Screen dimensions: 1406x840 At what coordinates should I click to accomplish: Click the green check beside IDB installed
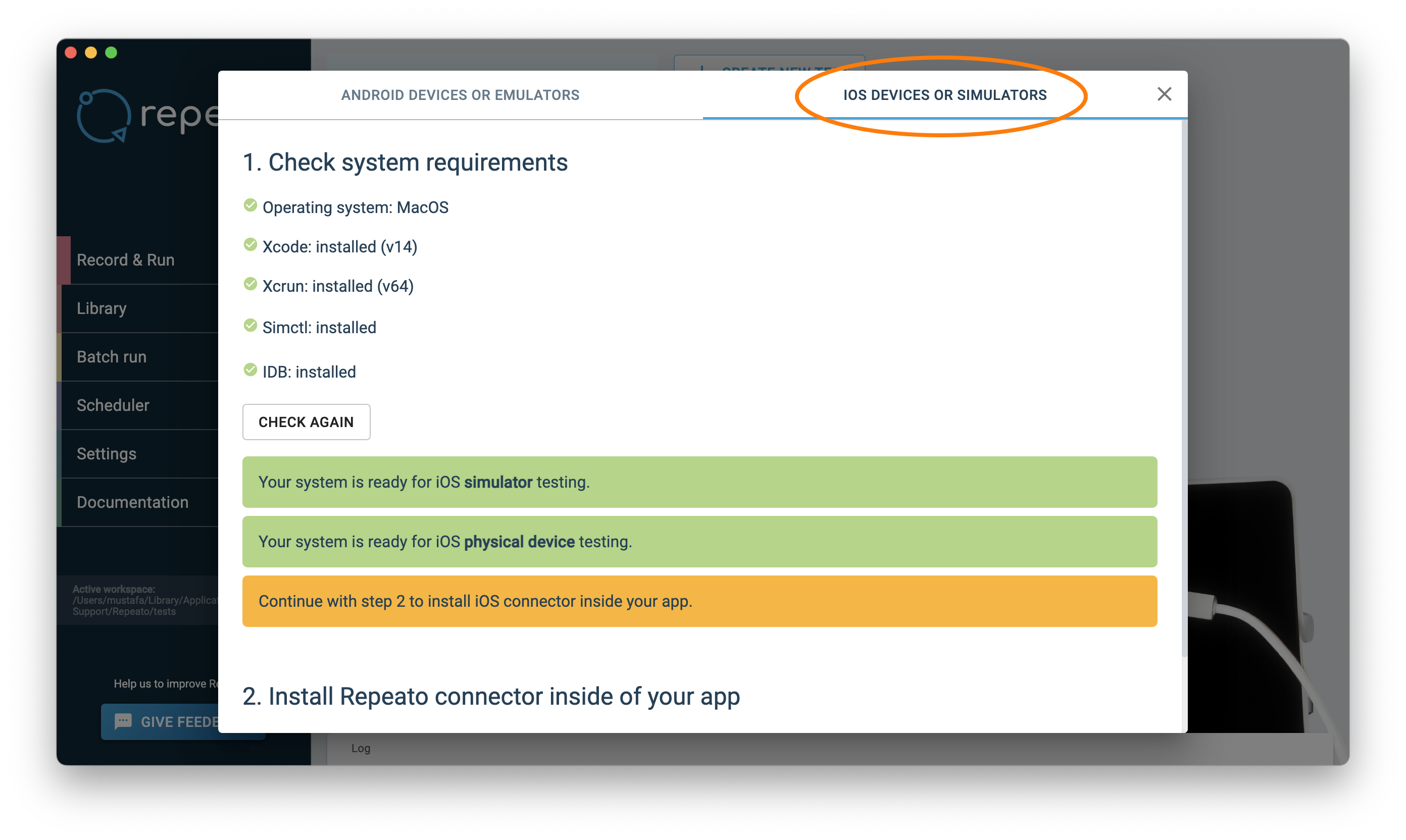click(x=250, y=370)
